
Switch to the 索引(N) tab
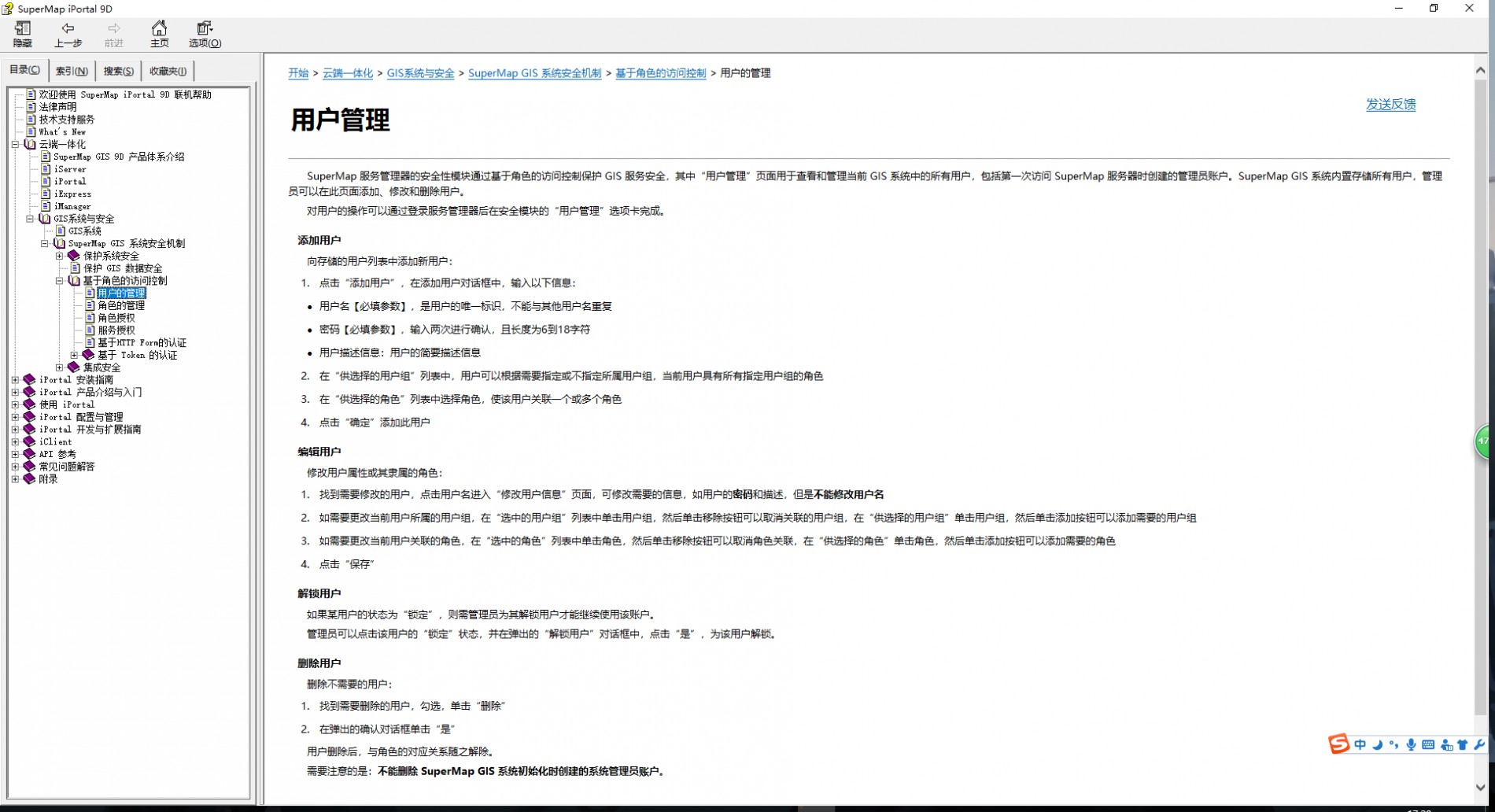[72, 71]
